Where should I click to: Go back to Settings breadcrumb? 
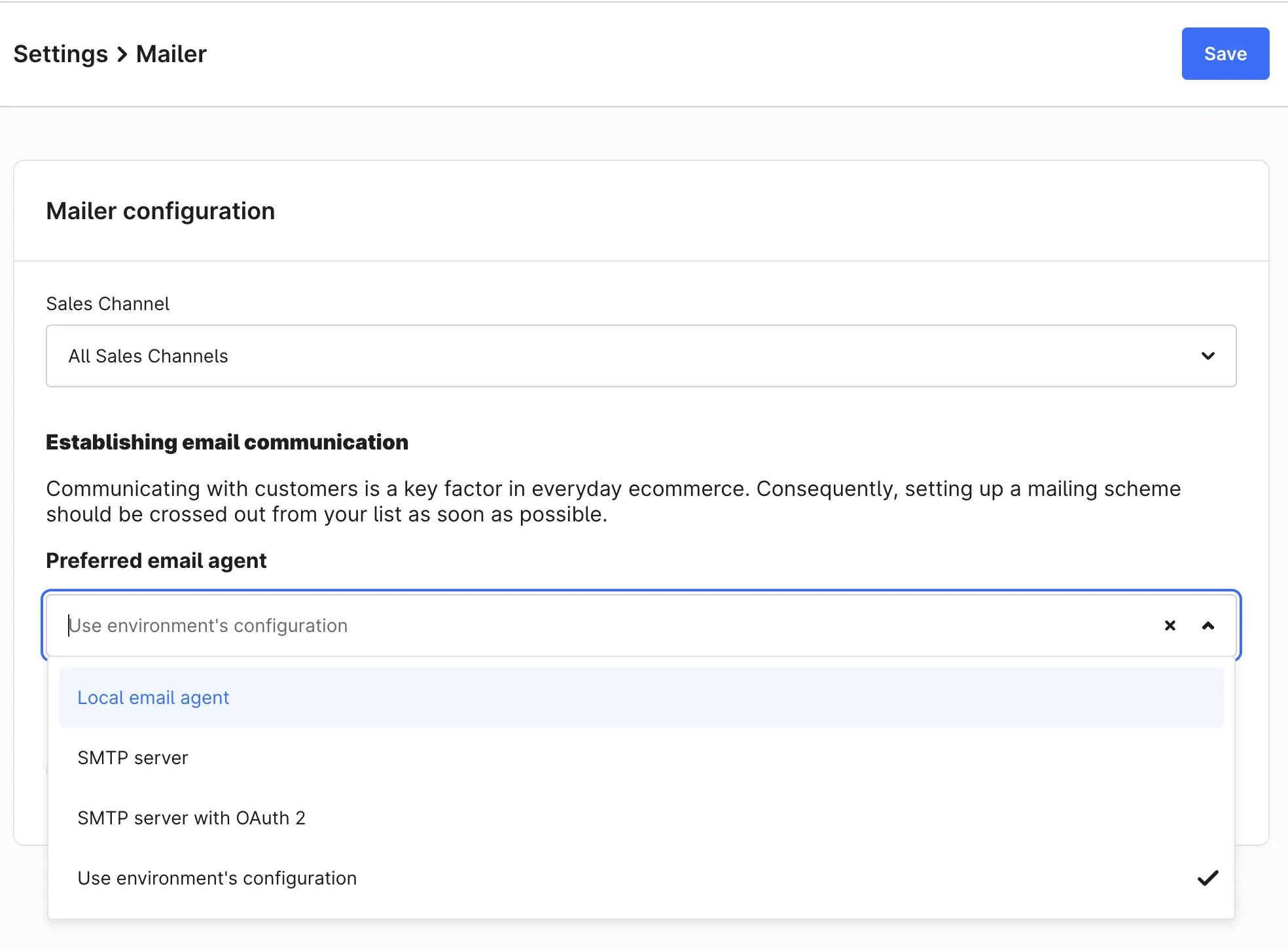click(60, 54)
